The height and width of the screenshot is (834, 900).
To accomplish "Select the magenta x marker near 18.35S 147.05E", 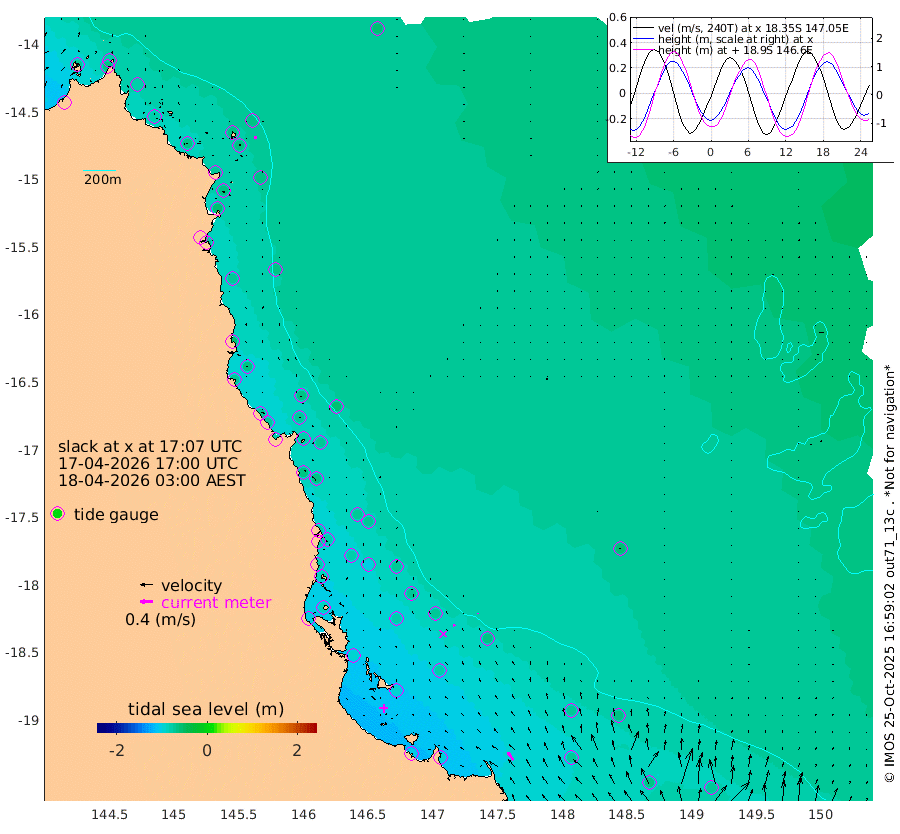I will [443, 634].
